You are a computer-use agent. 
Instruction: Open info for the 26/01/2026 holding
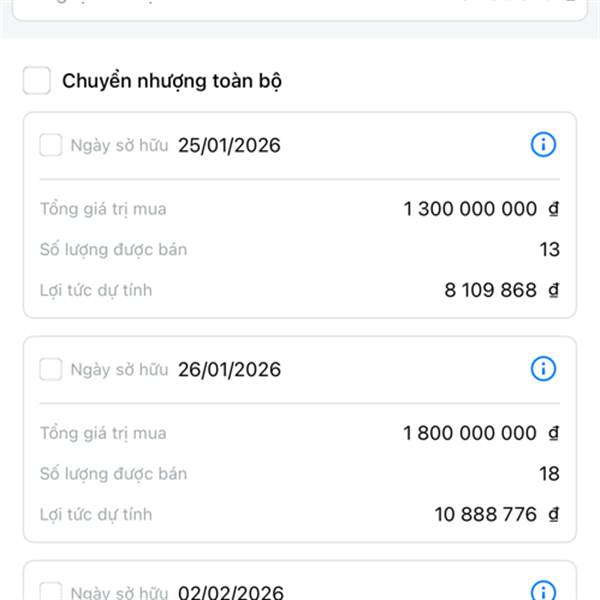542,369
